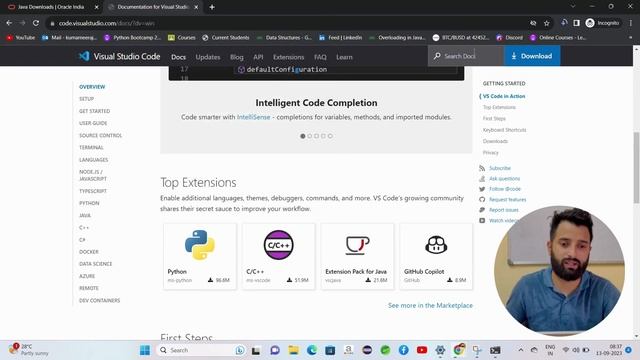640x360 pixels.
Task: Open Microsoft Edge from the taskbar
Action: click(x=312, y=350)
